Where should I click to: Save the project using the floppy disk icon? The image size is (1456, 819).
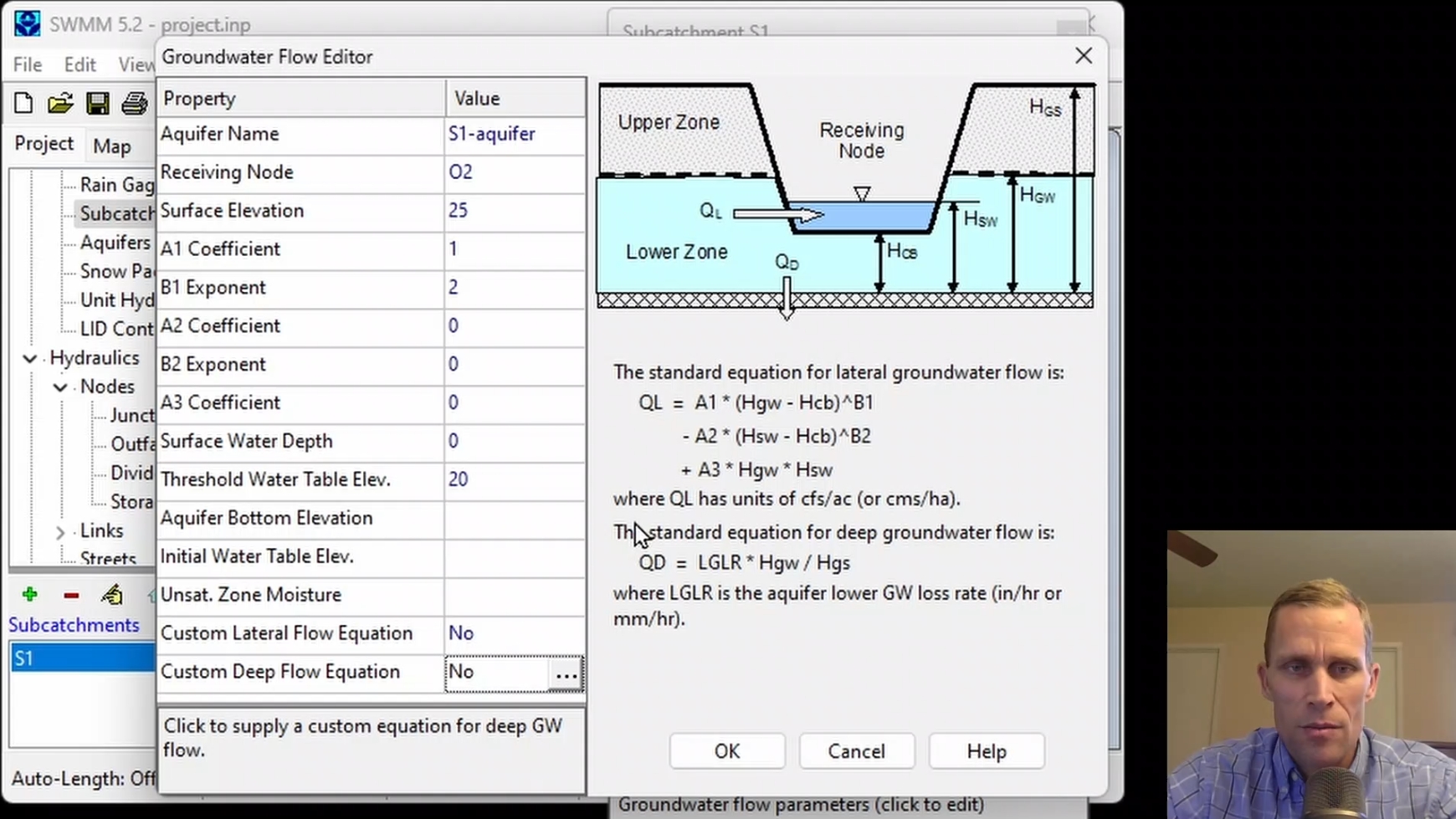[x=97, y=104]
